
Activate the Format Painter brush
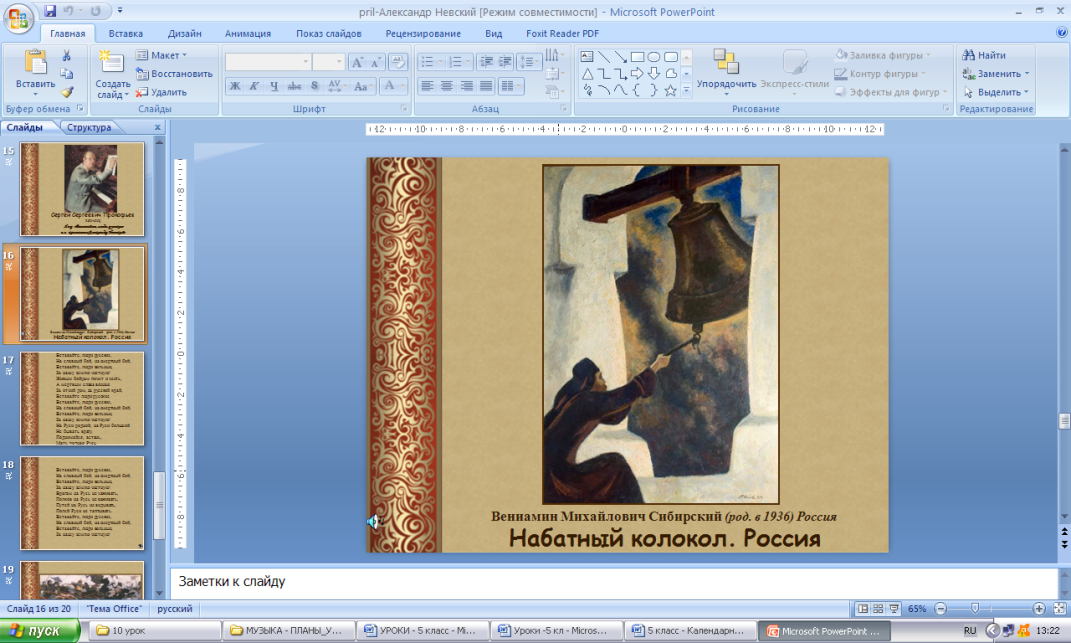click(x=66, y=92)
